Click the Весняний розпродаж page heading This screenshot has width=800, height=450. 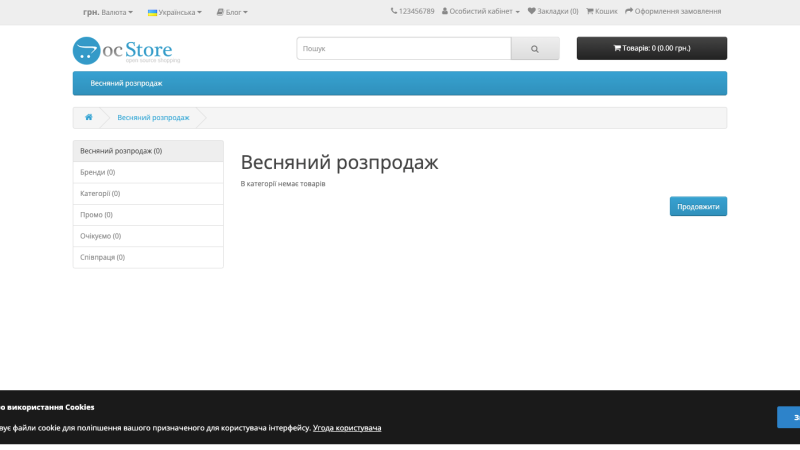(339, 162)
